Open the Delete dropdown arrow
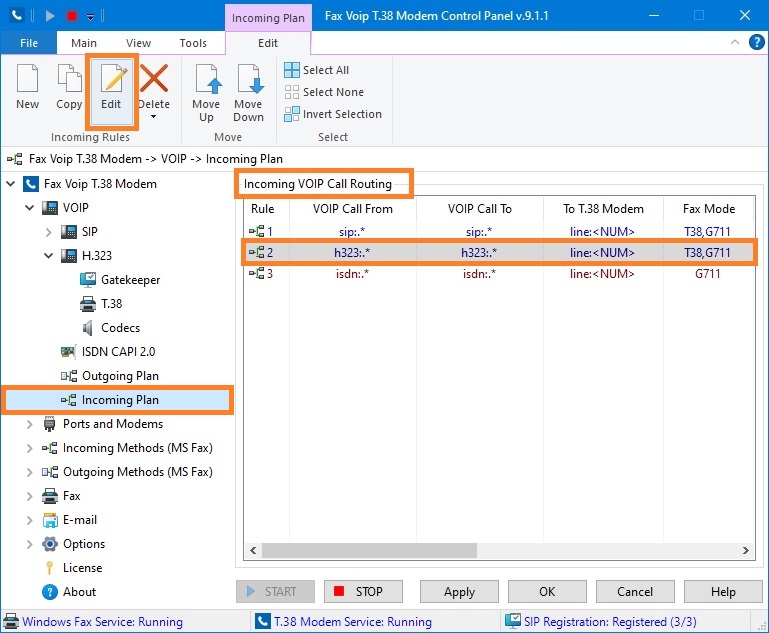 [154, 117]
